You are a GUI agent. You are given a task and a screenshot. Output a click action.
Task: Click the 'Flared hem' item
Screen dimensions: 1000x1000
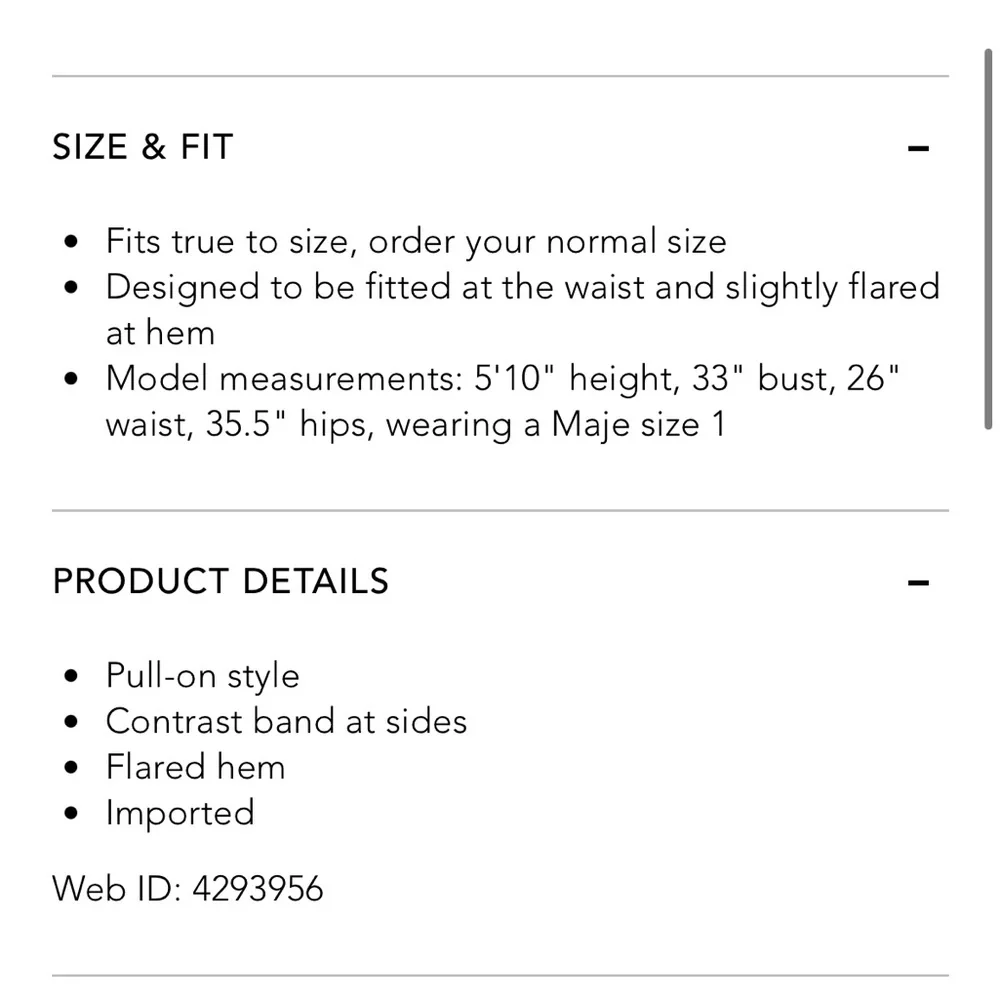click(x=195, y=767)
